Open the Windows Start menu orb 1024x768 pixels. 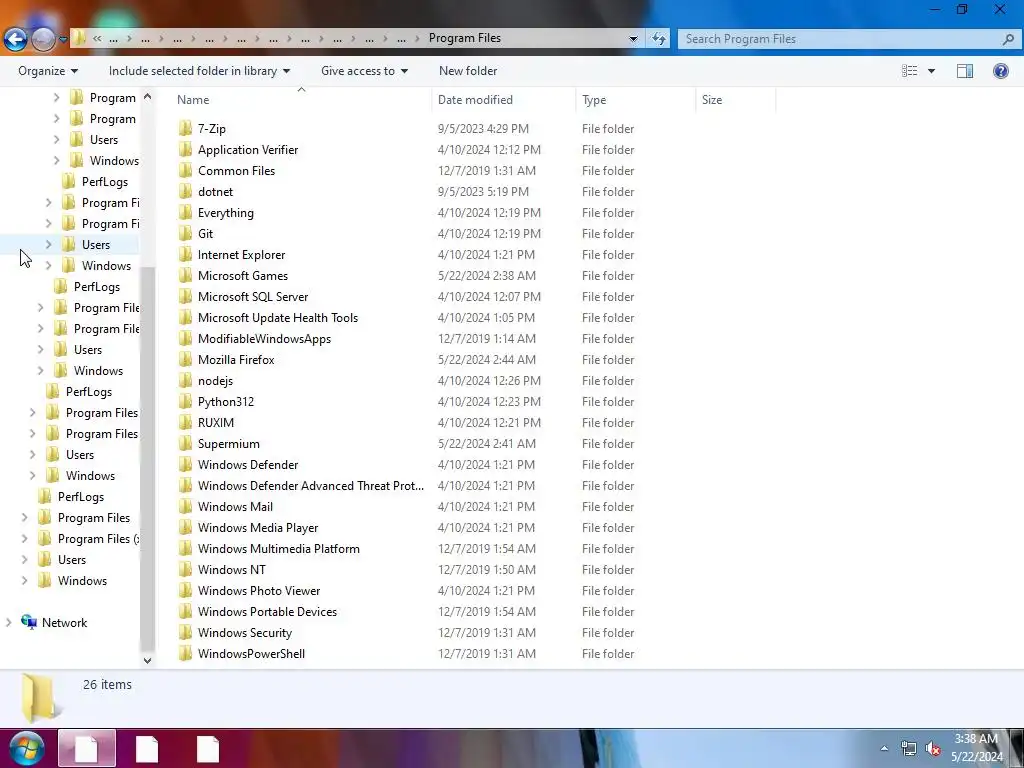[27, 748]
